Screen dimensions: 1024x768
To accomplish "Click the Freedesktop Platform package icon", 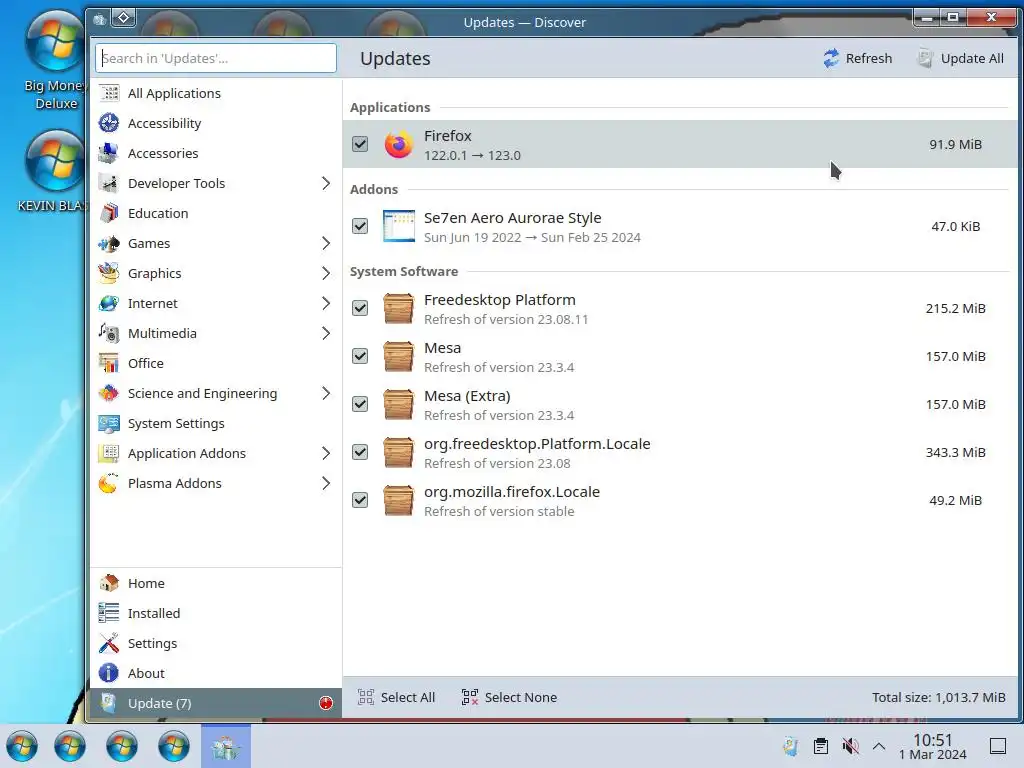I will point(398,308).
